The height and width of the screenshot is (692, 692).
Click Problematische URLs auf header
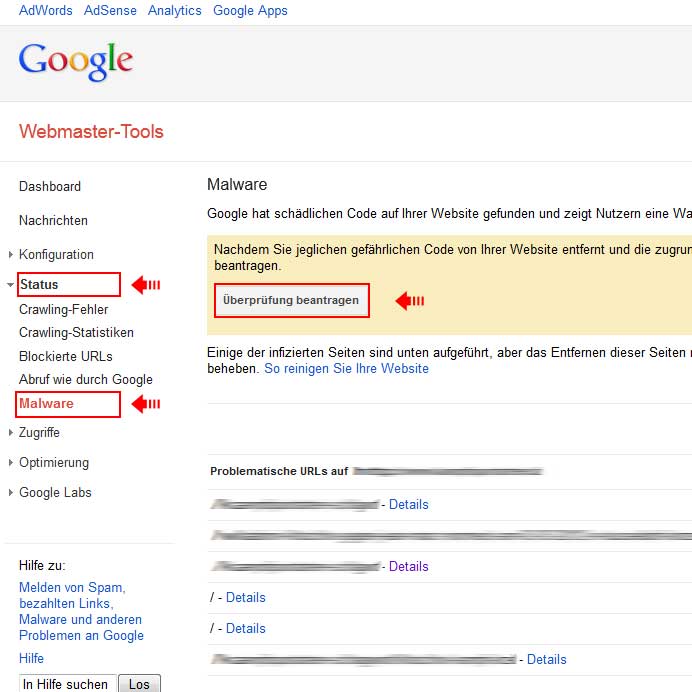point(279,471)
